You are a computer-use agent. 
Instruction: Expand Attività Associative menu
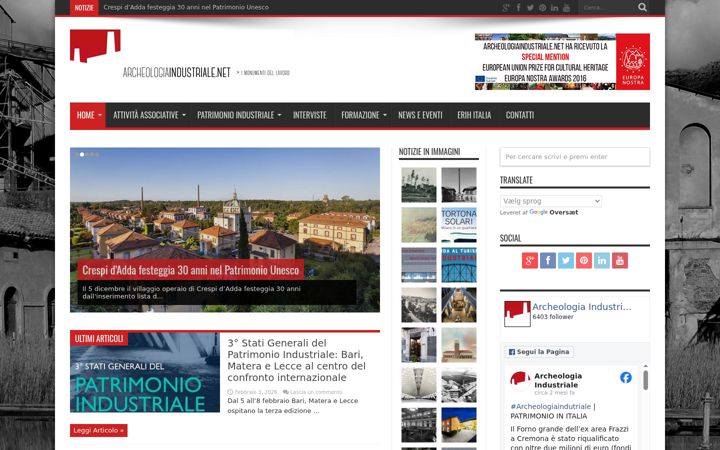pyautogui.click(x=149, y=115)
